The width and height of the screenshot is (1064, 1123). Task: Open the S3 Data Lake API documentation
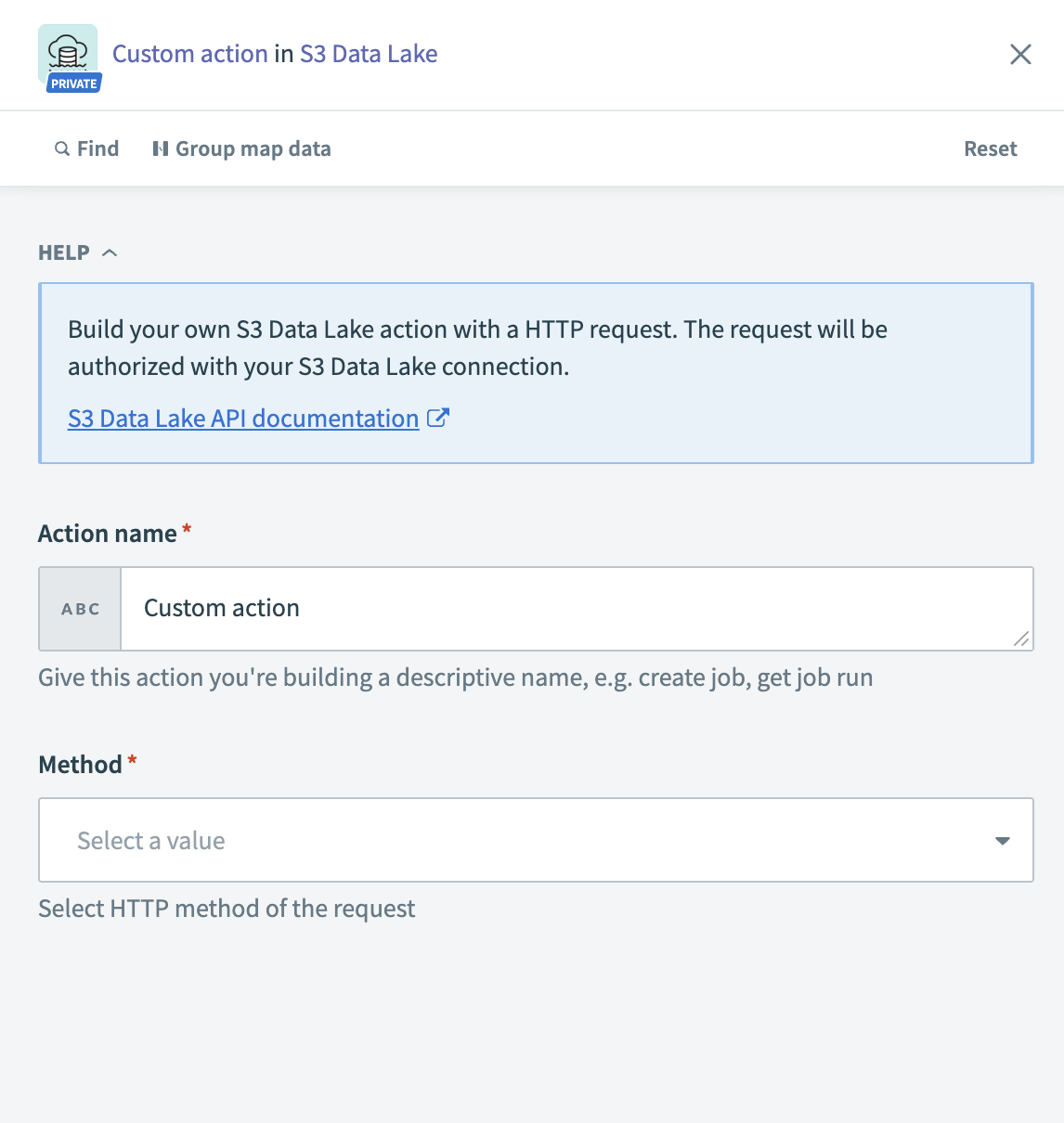click(242, 418)
